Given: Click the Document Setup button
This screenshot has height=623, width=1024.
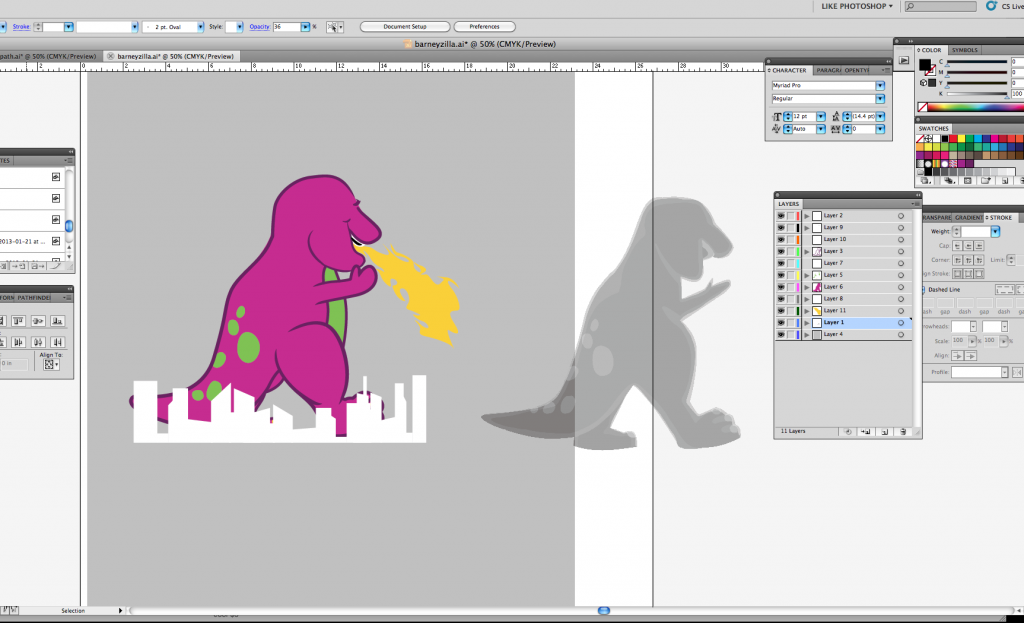Looking at the screenshot, I should click(x=405, y=27).
